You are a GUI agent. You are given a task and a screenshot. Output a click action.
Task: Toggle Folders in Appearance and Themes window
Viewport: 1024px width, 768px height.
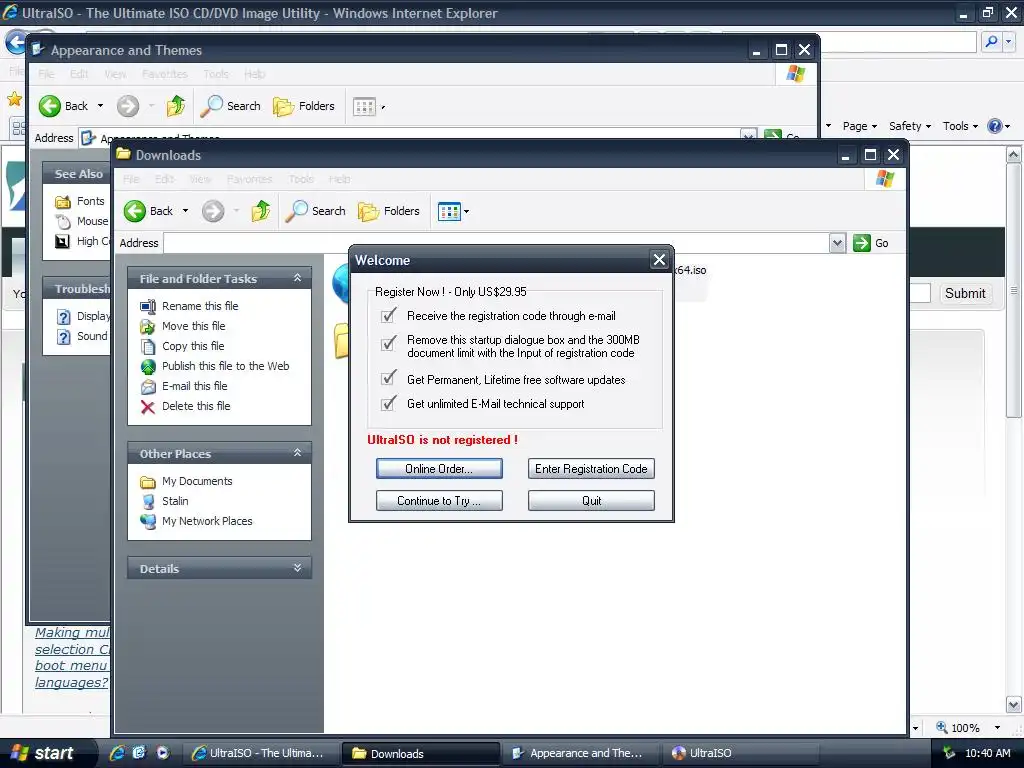(x=304, y=106)
